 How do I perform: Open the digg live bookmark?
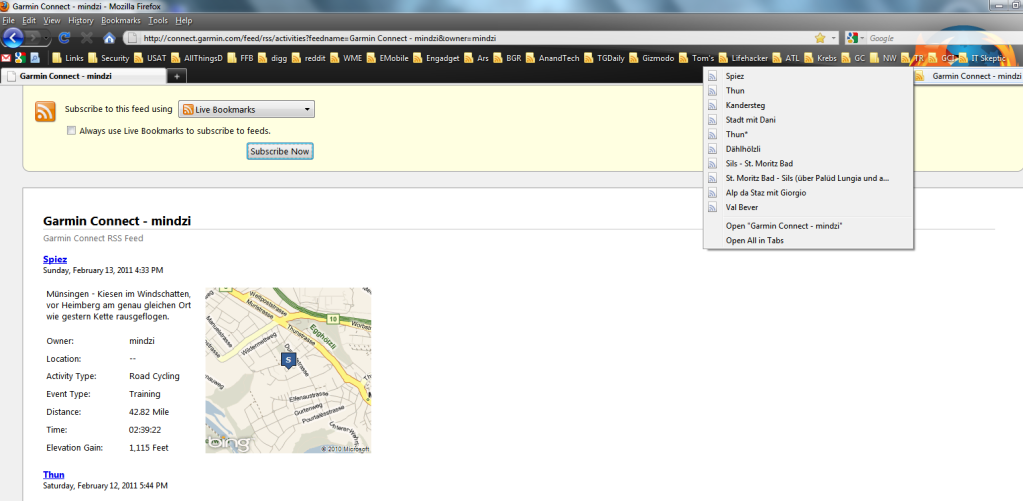[x=273, y=58]
